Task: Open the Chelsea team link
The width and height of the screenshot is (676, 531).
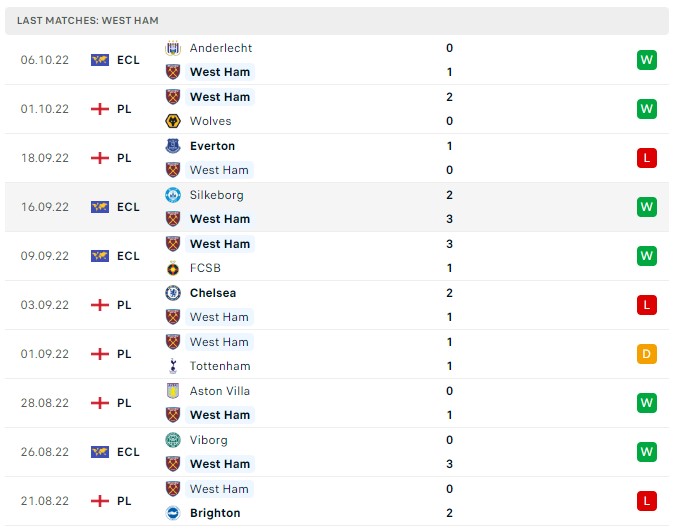Action: click(212, 293)
